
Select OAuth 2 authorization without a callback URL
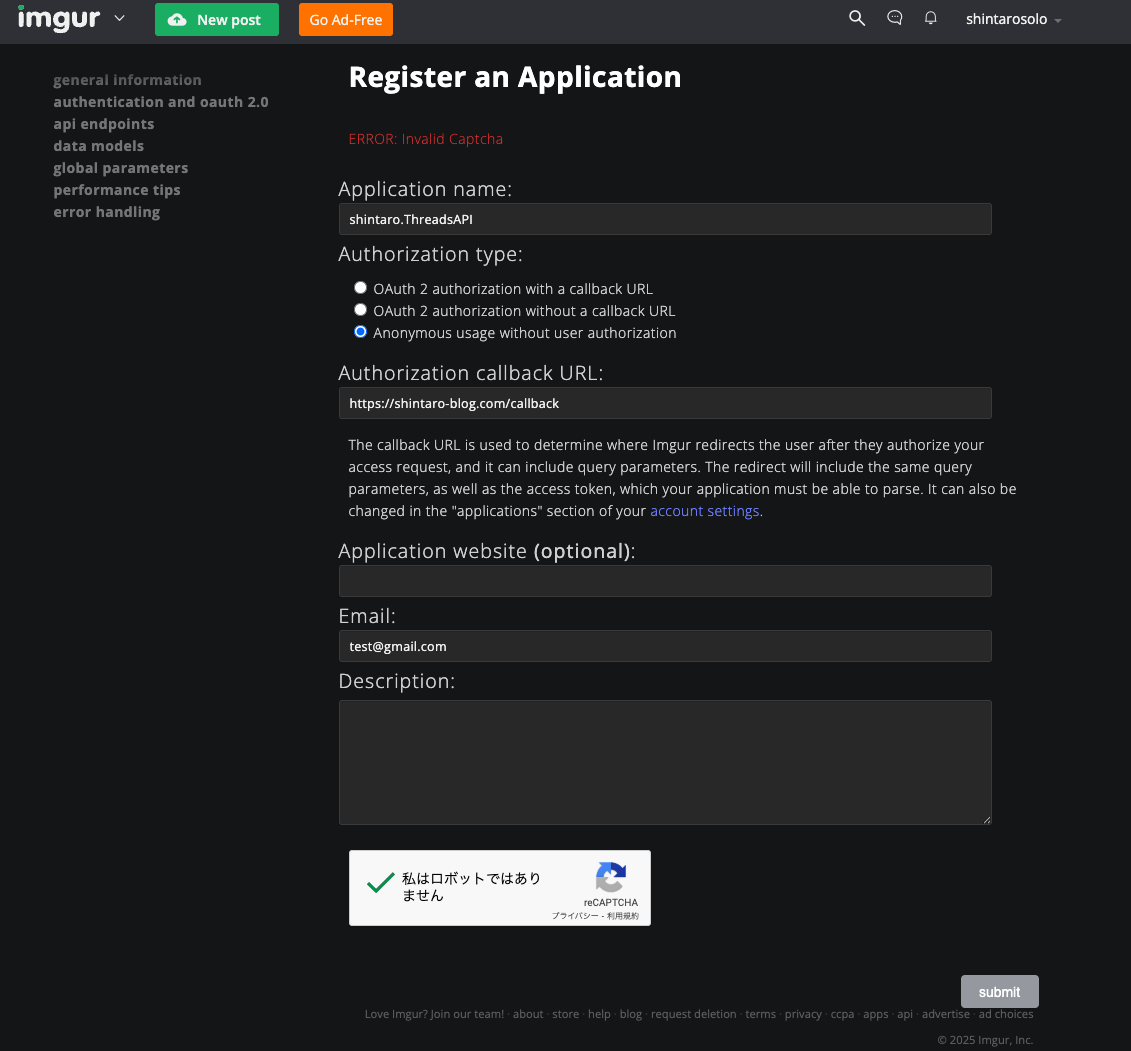tap(360, 309)
